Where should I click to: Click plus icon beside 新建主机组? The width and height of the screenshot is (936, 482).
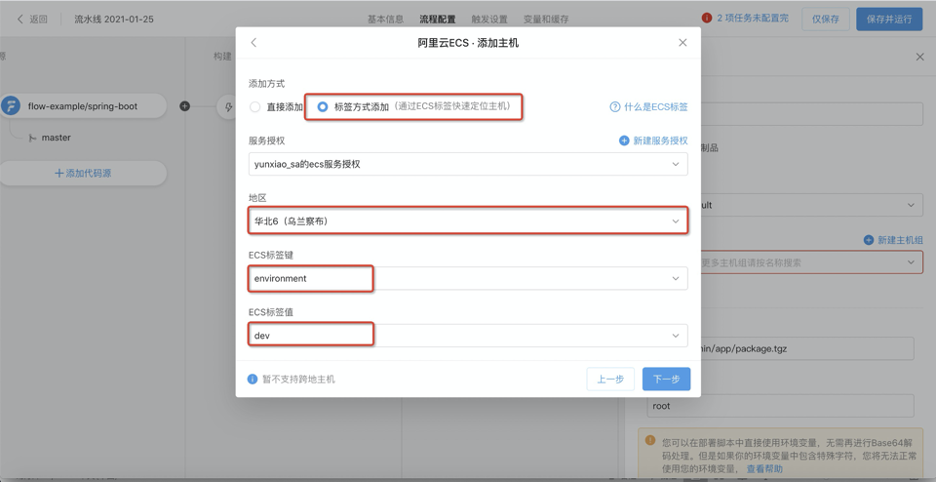pyautogui.click(x=869, y=240)
